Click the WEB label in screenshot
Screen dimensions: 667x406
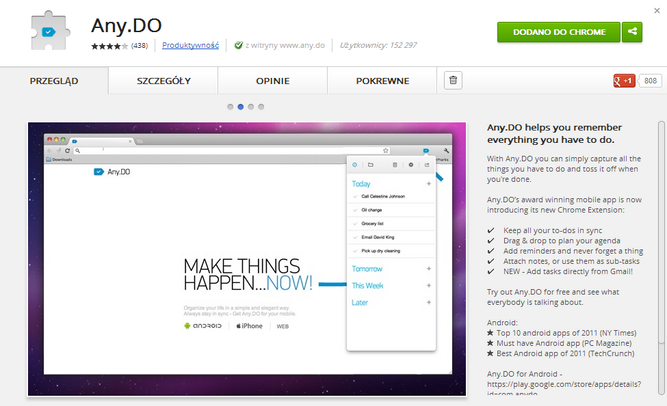tap(282, 326)
